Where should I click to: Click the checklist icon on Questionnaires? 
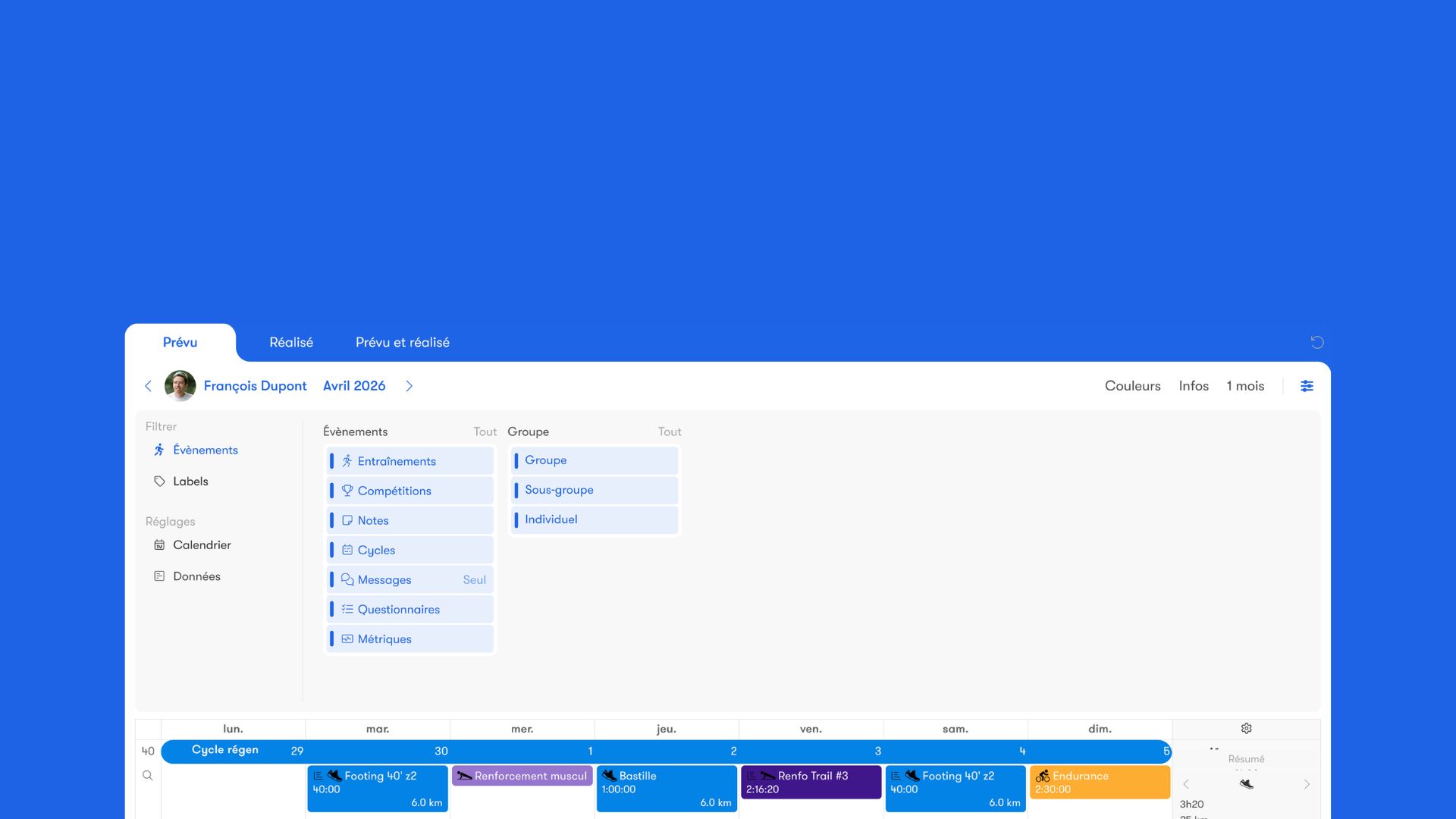point(347,609)
